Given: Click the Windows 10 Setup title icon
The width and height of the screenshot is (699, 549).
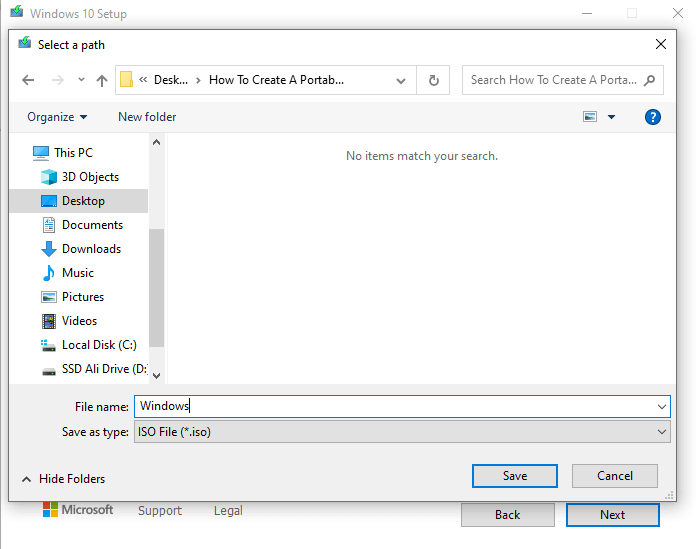Looking at the screenshot, I should click(16, 11).
